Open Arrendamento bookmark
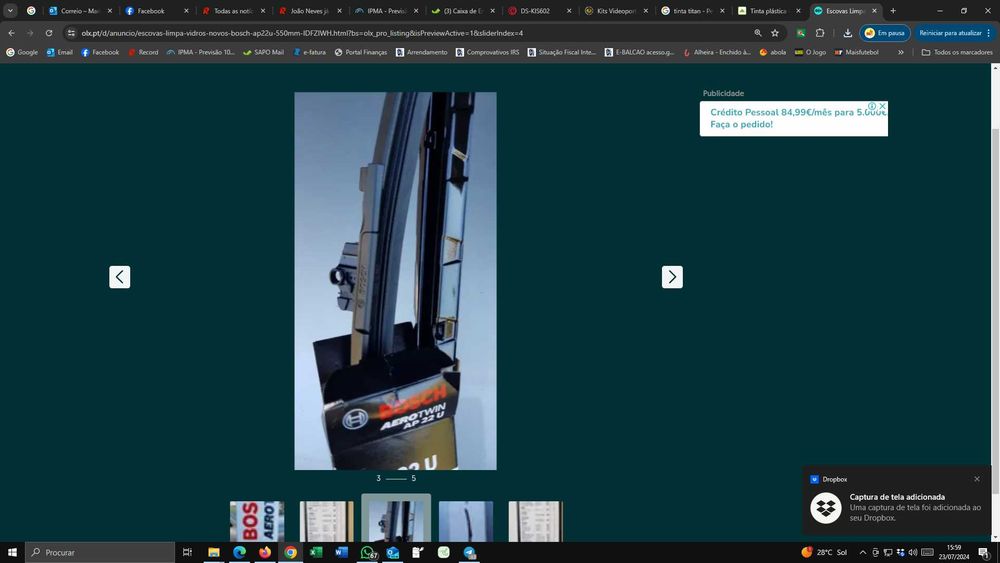Viewport: 1000px width, 563px height. point(422,52)
